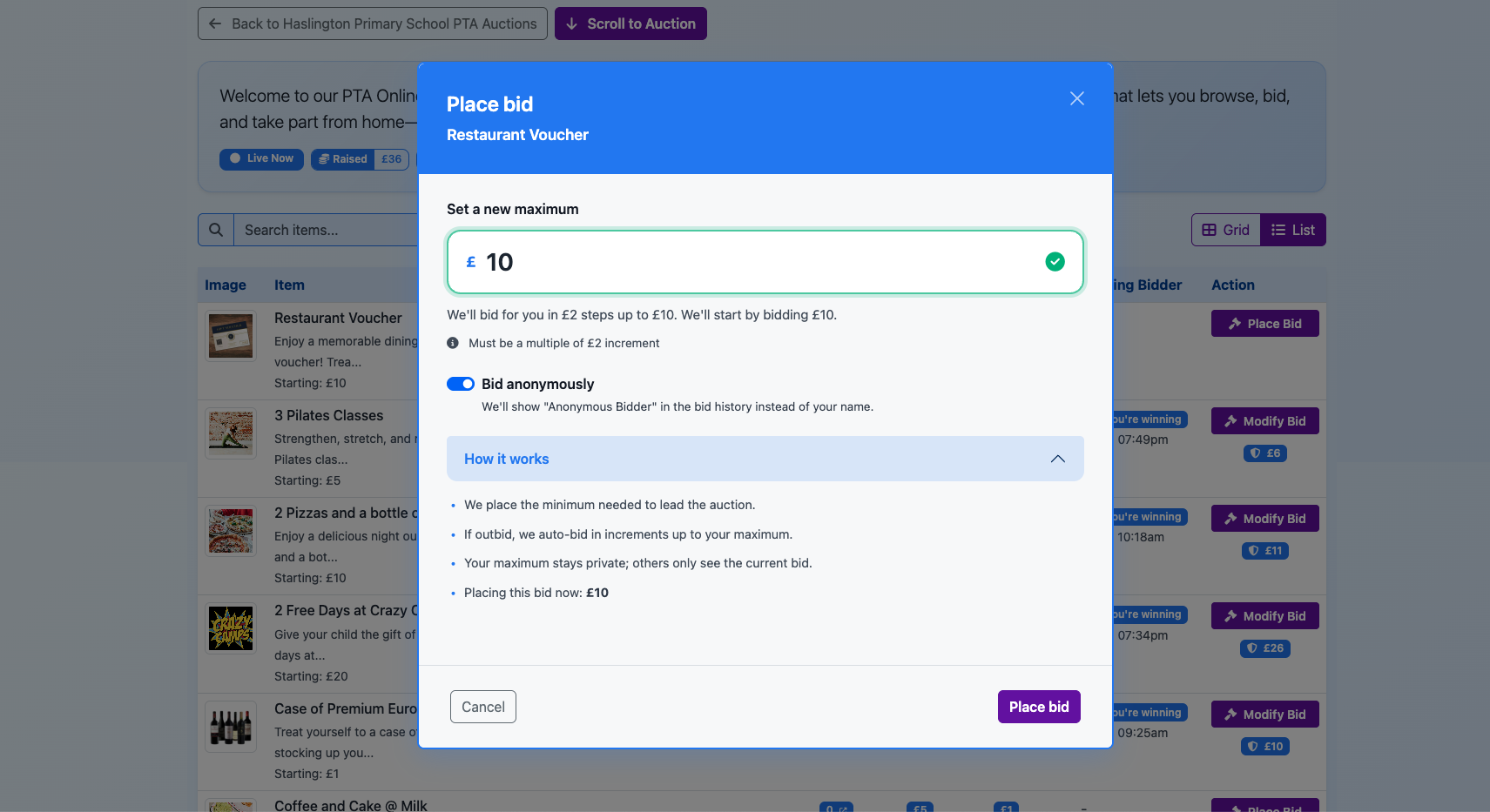Viewport: 1490px width, 812px height.
Task: Click the green checkmark in the bid input
Action: point(1055,261)
